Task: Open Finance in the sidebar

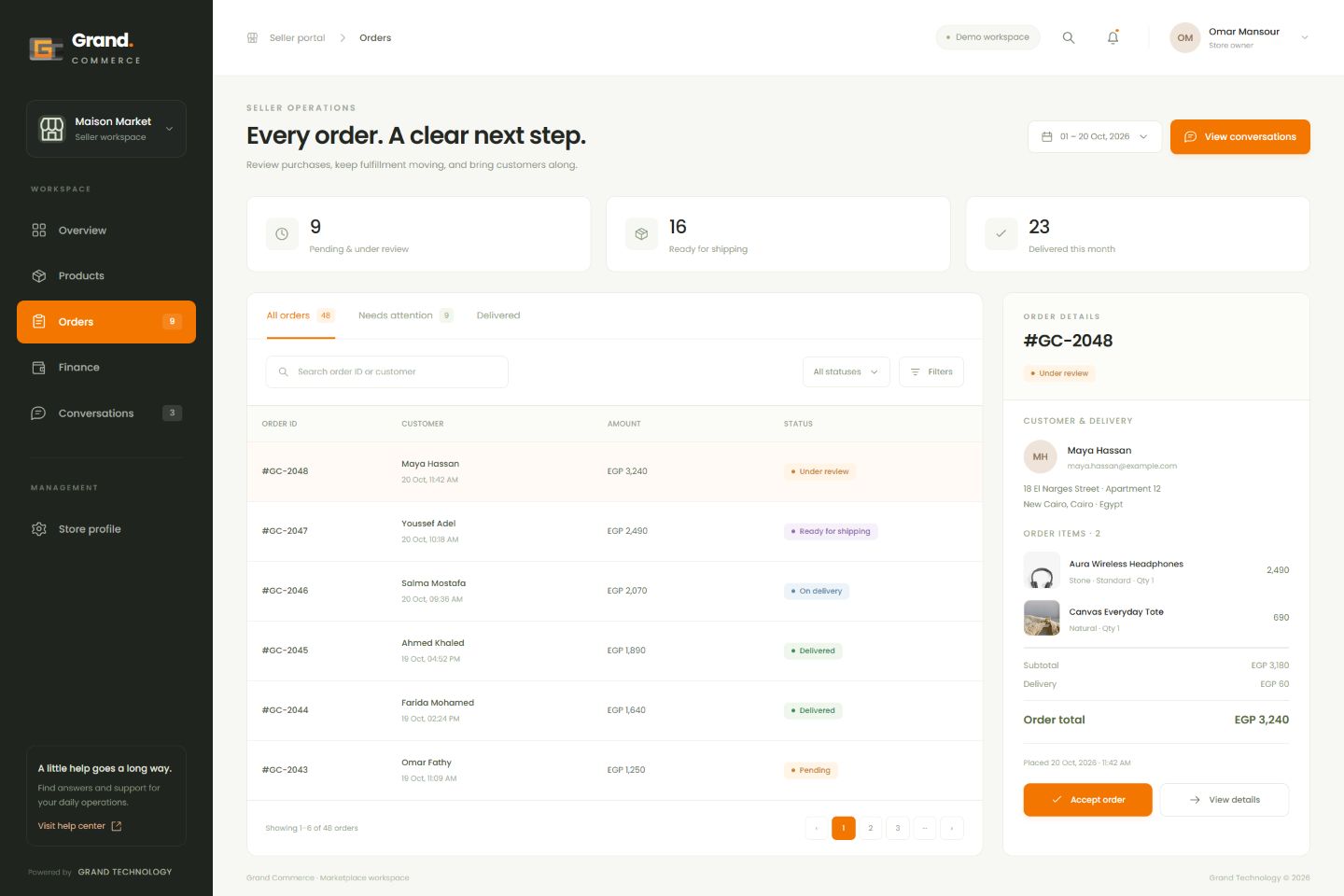Action: [x=106, y=368]
